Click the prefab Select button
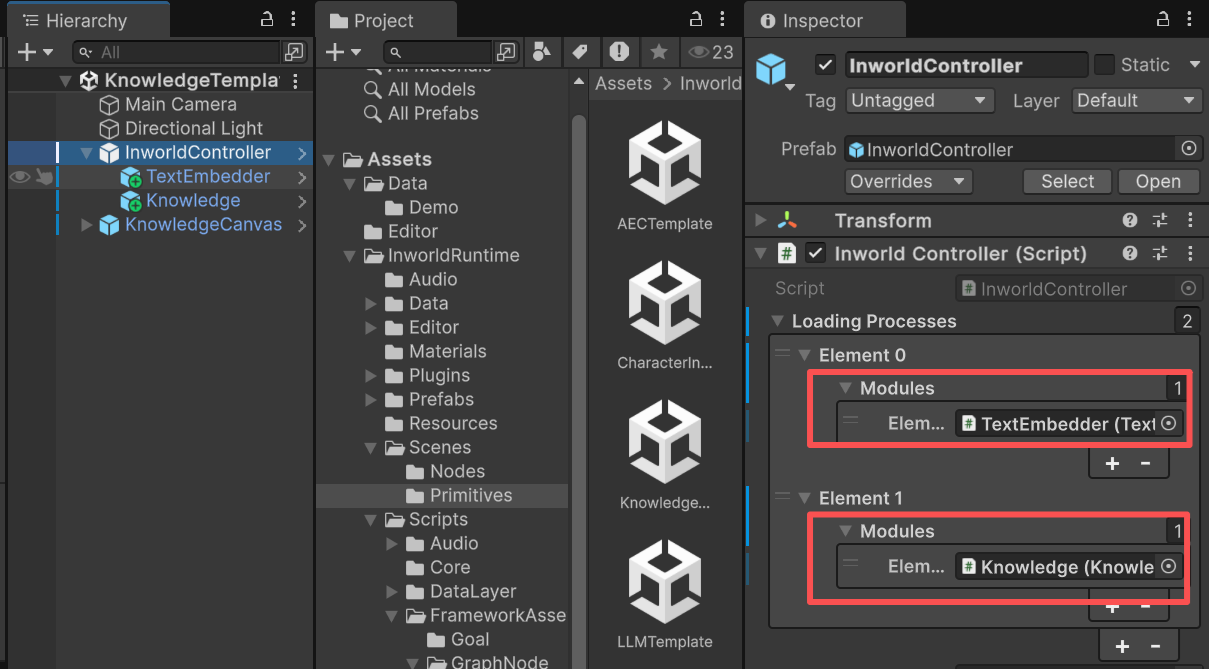 [1068, 182]
